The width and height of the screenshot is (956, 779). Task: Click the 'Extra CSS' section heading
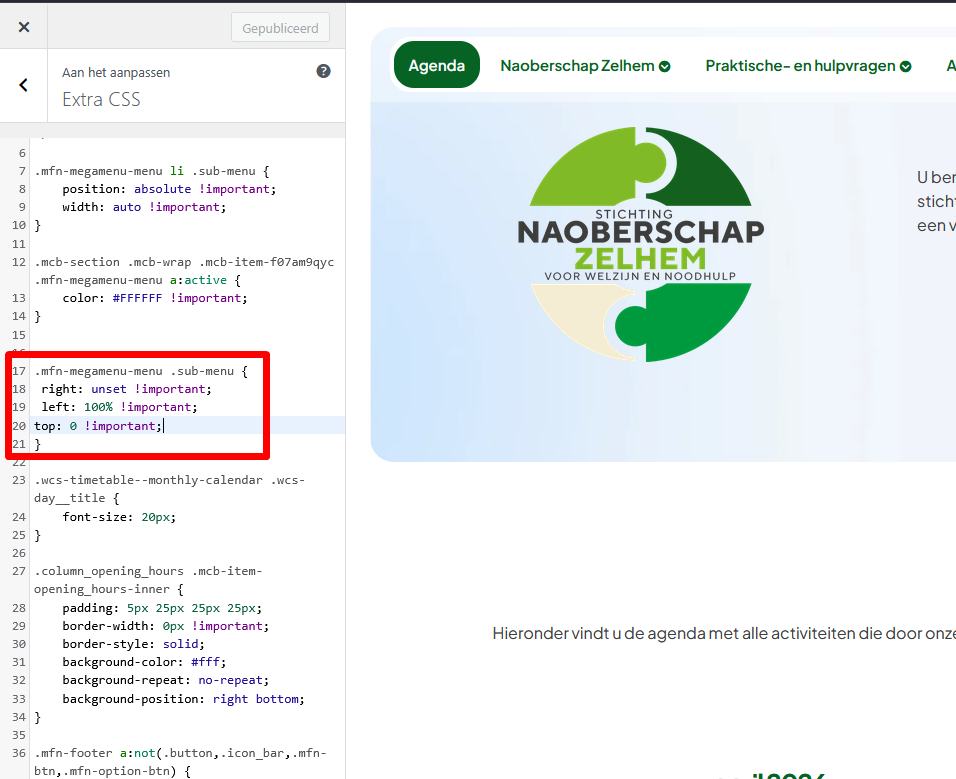pyautogui.click(x=101, y=99)
